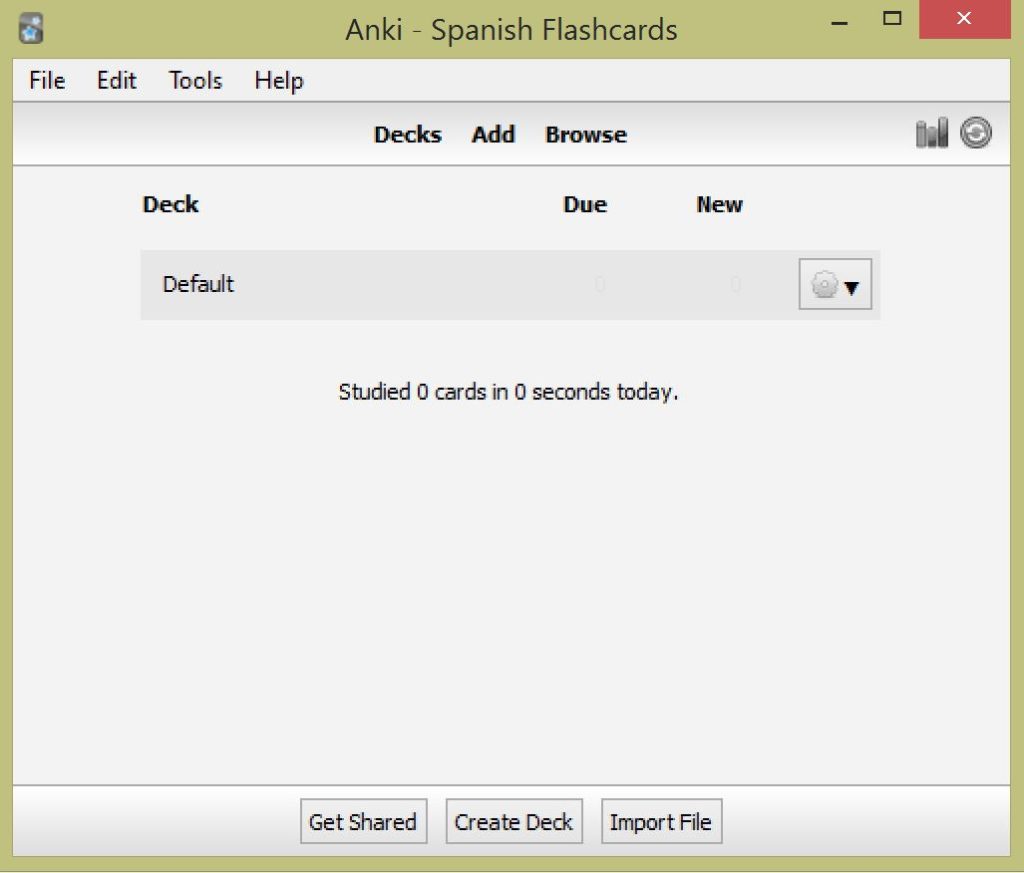Screen dimensions: 1024x873
Task: Close the Anki window
Action: click(964, 19)
